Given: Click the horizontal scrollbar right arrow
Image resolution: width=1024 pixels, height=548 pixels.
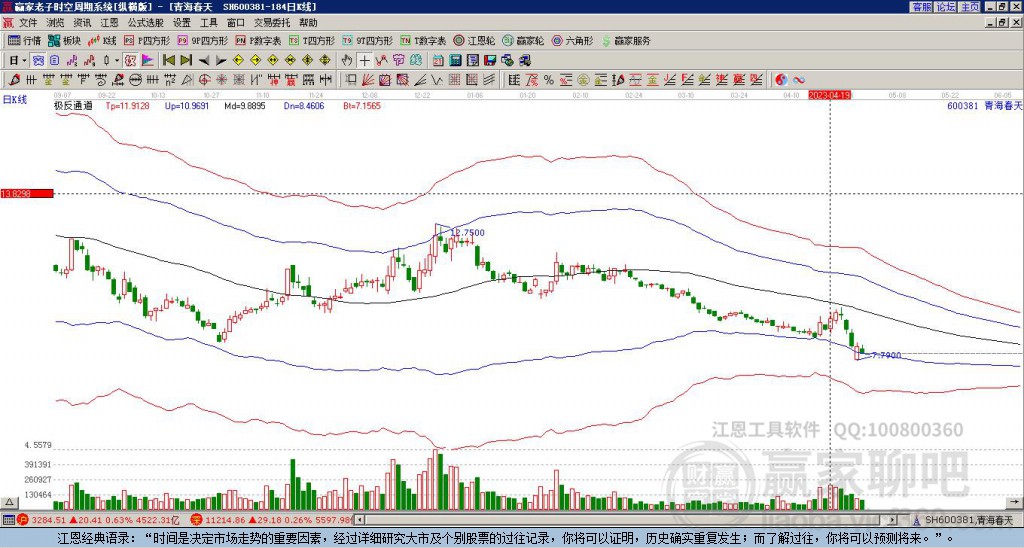Looking at the screenshot, I should click(893, 520).
